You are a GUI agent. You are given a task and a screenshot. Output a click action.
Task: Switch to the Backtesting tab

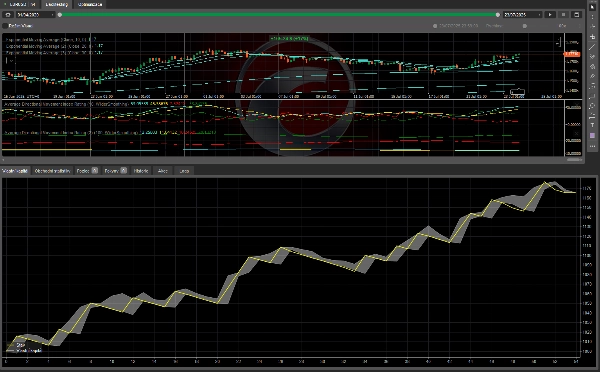coord(56,4)
